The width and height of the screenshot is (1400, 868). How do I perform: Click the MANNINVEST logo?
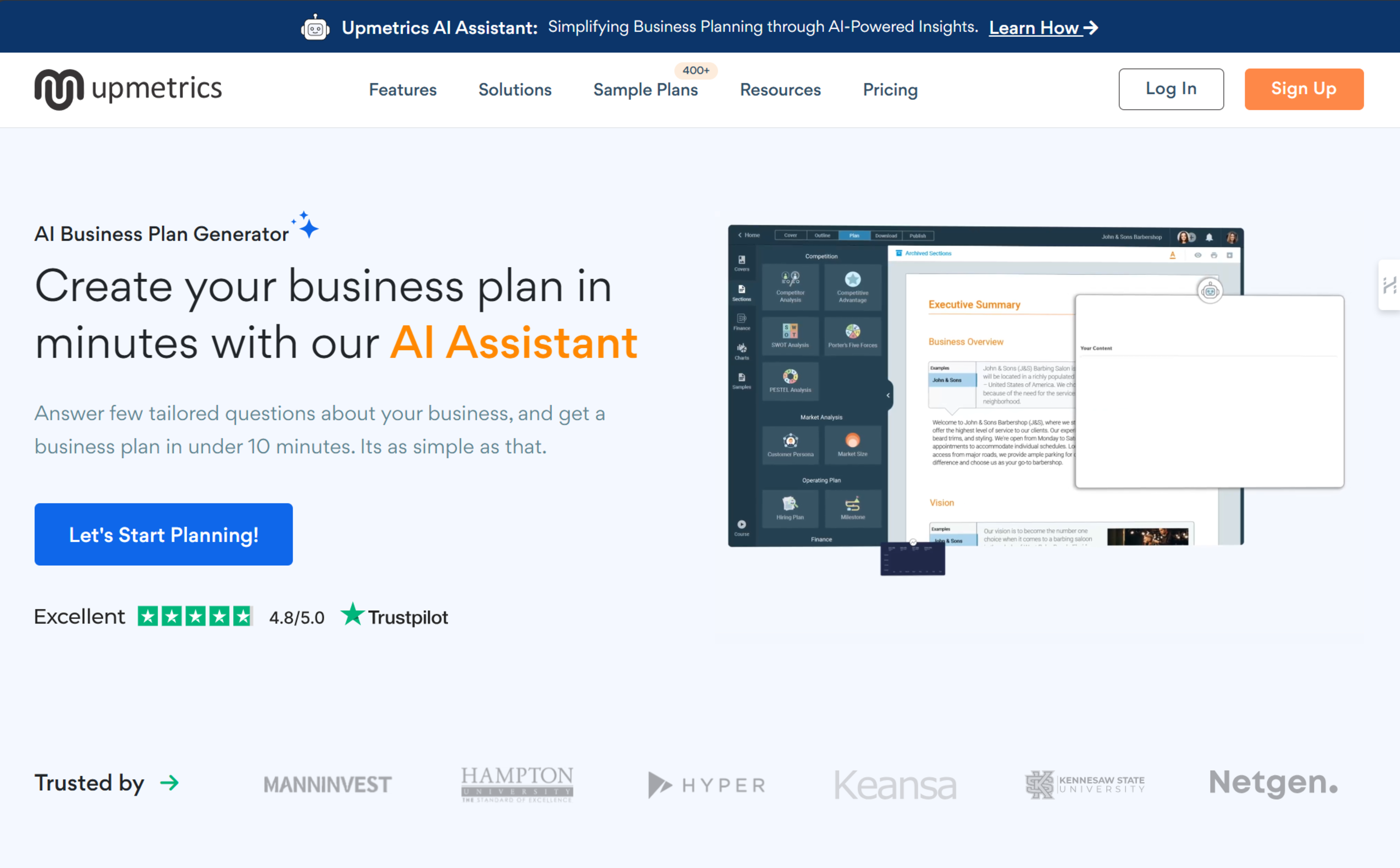pos(327,784)
